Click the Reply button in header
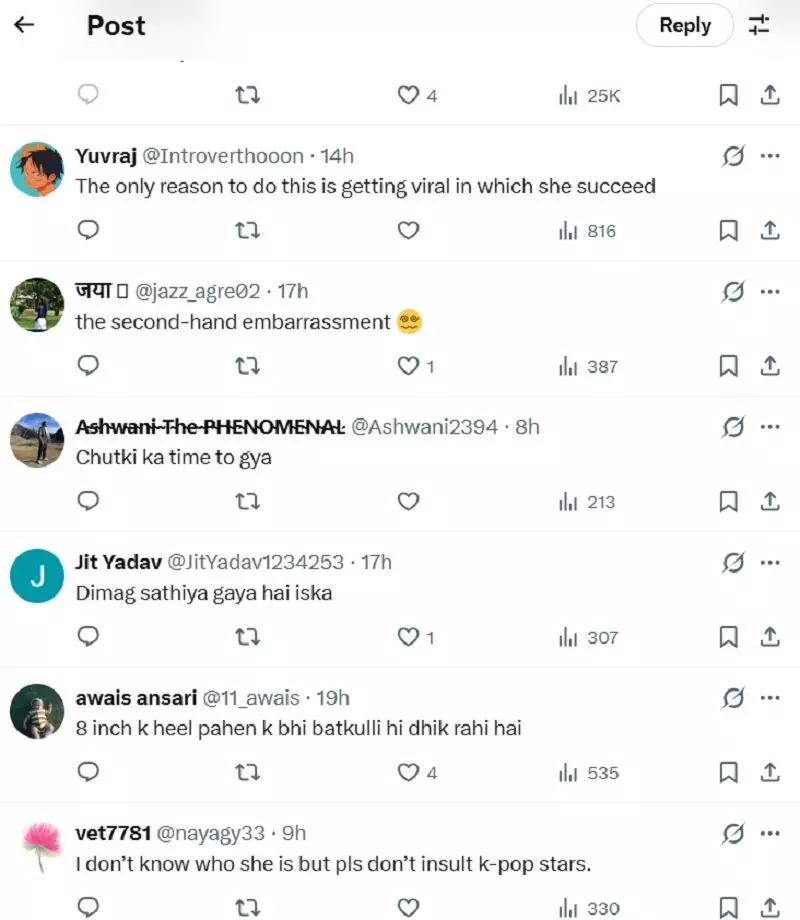This screenshot has width=800, height=920. (684, 26)
